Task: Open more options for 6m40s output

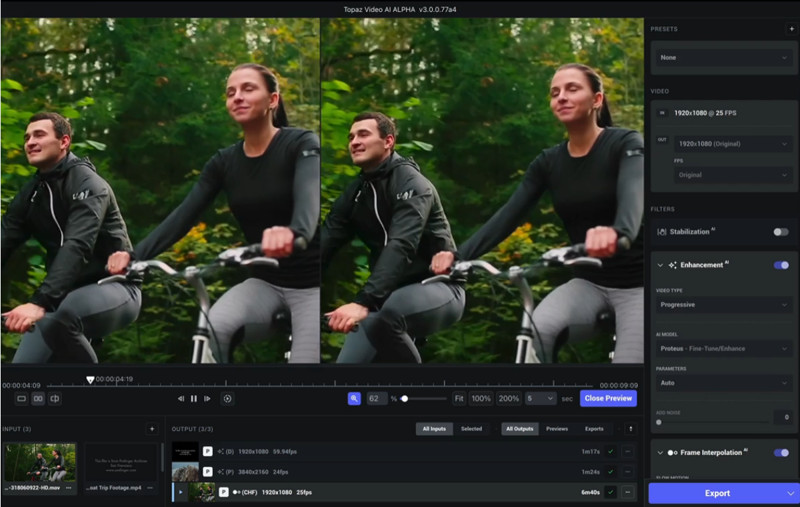Action: [628, 492]
